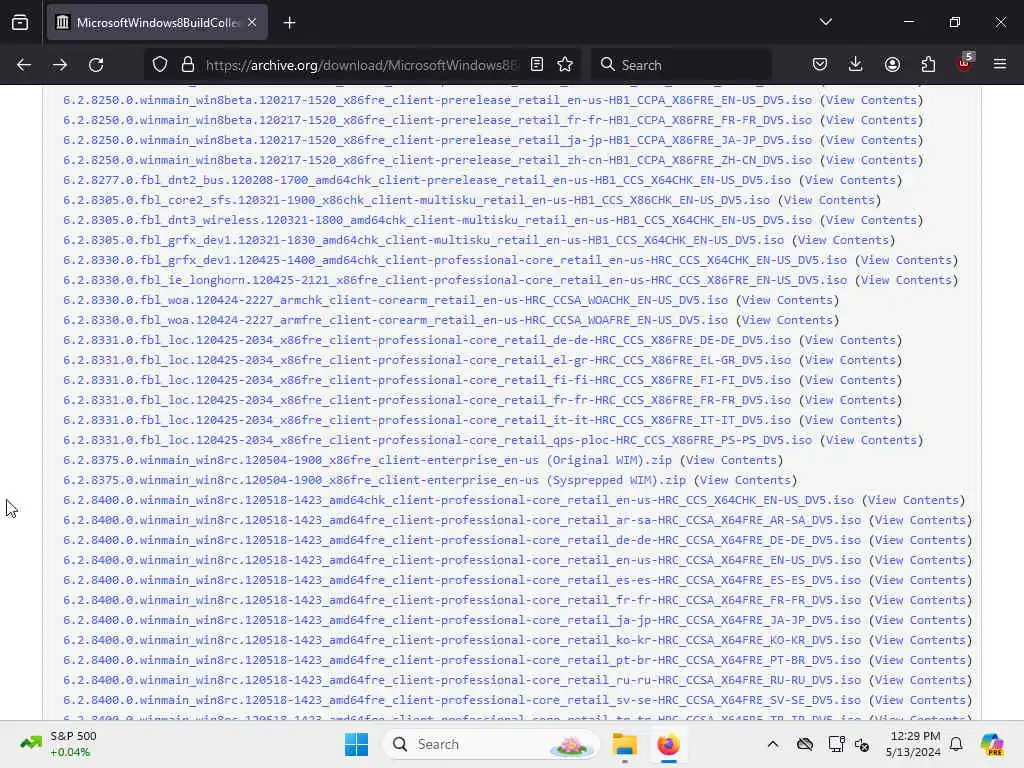The height and width of the screenshot is (768, 1024).
Task: View Contents of the 8330 armchk ISO
Action: pyautogui.click(x=787, y=300)
